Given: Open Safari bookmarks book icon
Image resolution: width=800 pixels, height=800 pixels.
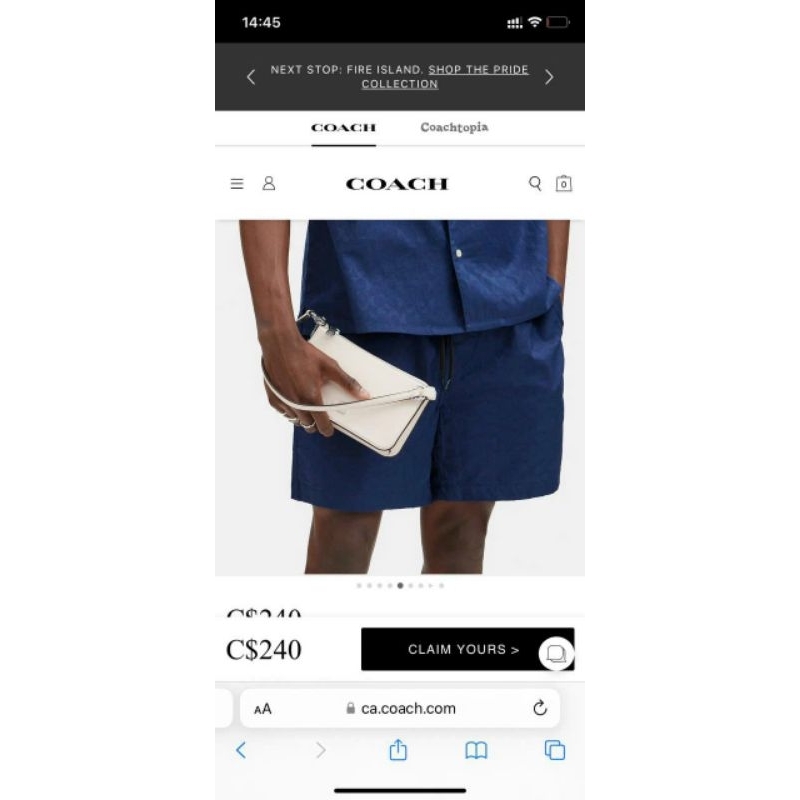Looking at the screenshot, I should tap(476, 750).
